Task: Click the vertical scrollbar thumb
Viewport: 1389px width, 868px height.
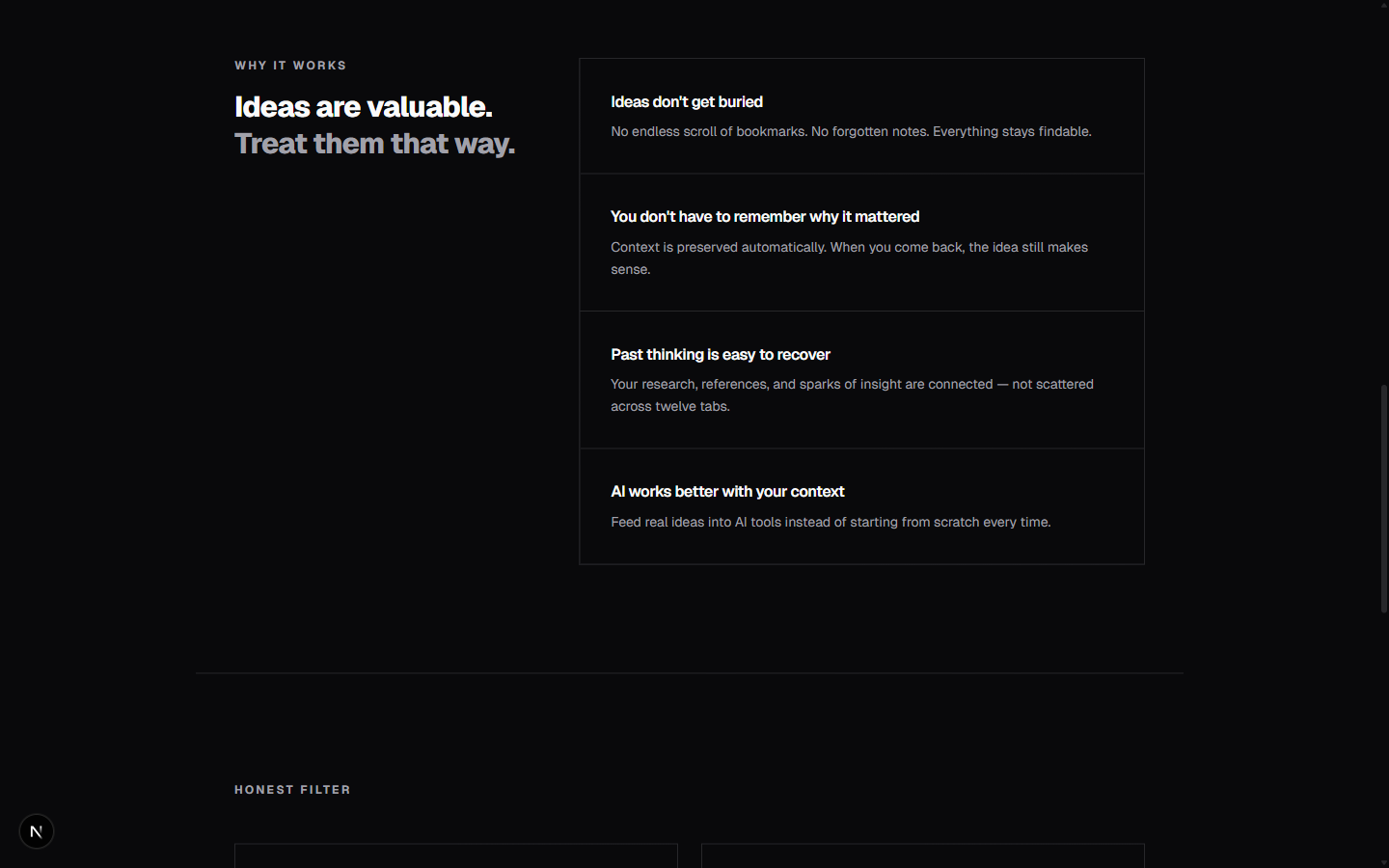Action: point(1383,498)
